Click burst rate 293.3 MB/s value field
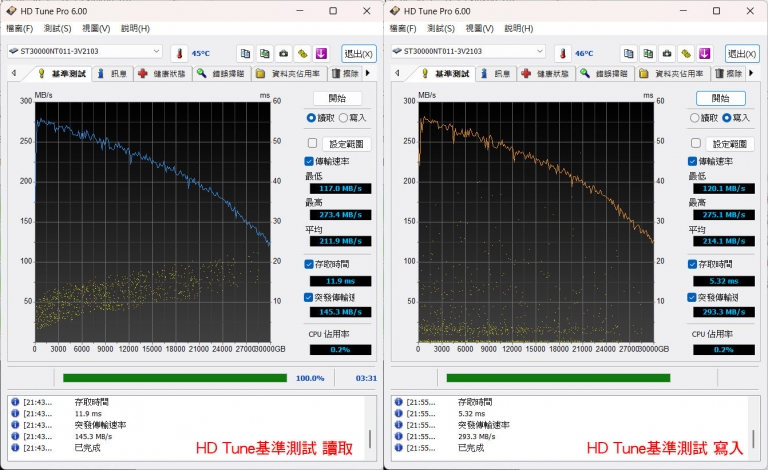This screenshot has width=768, height=470. point(724,311)
